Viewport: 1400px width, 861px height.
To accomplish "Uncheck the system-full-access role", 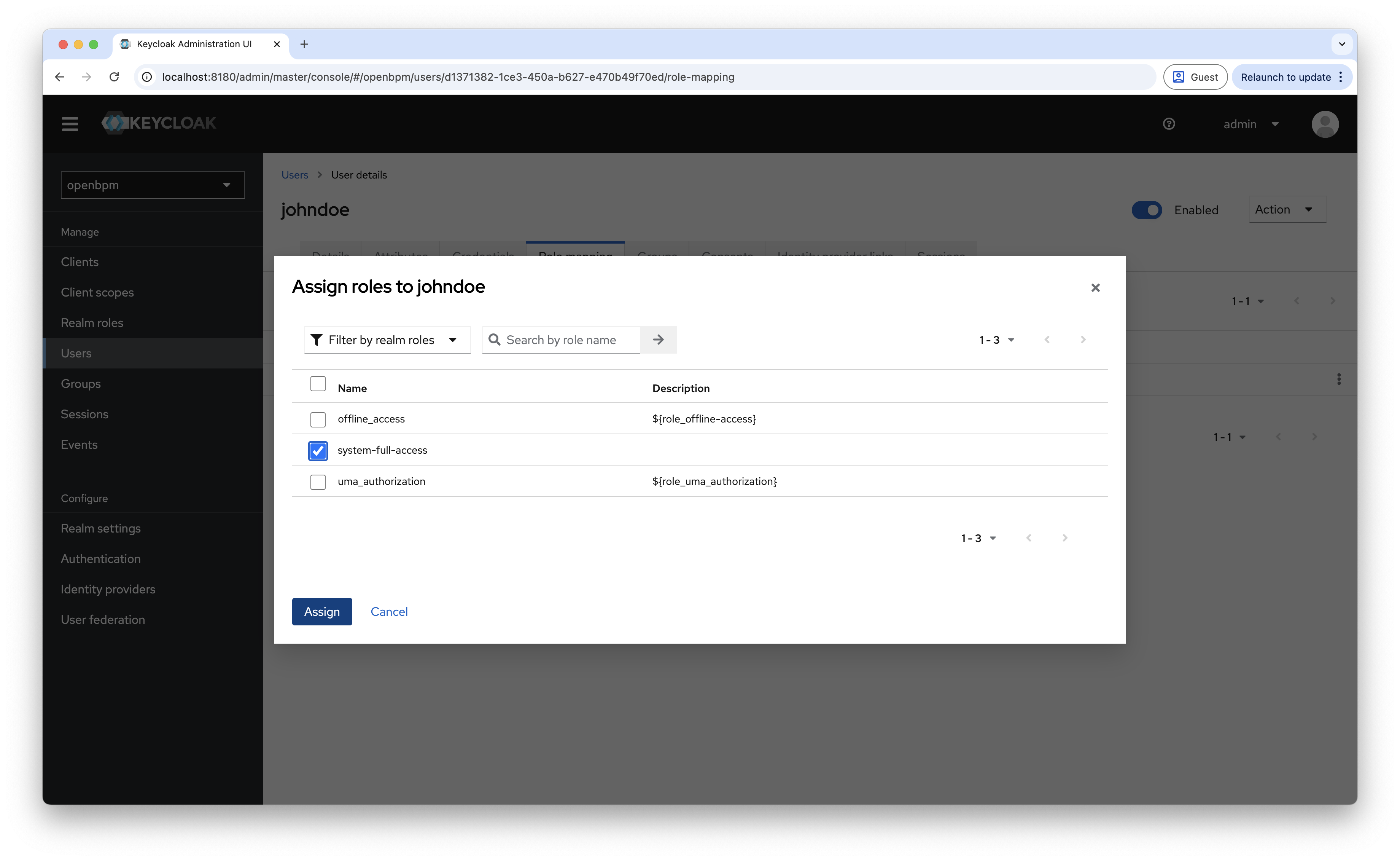I will click(x=318, y=450).
